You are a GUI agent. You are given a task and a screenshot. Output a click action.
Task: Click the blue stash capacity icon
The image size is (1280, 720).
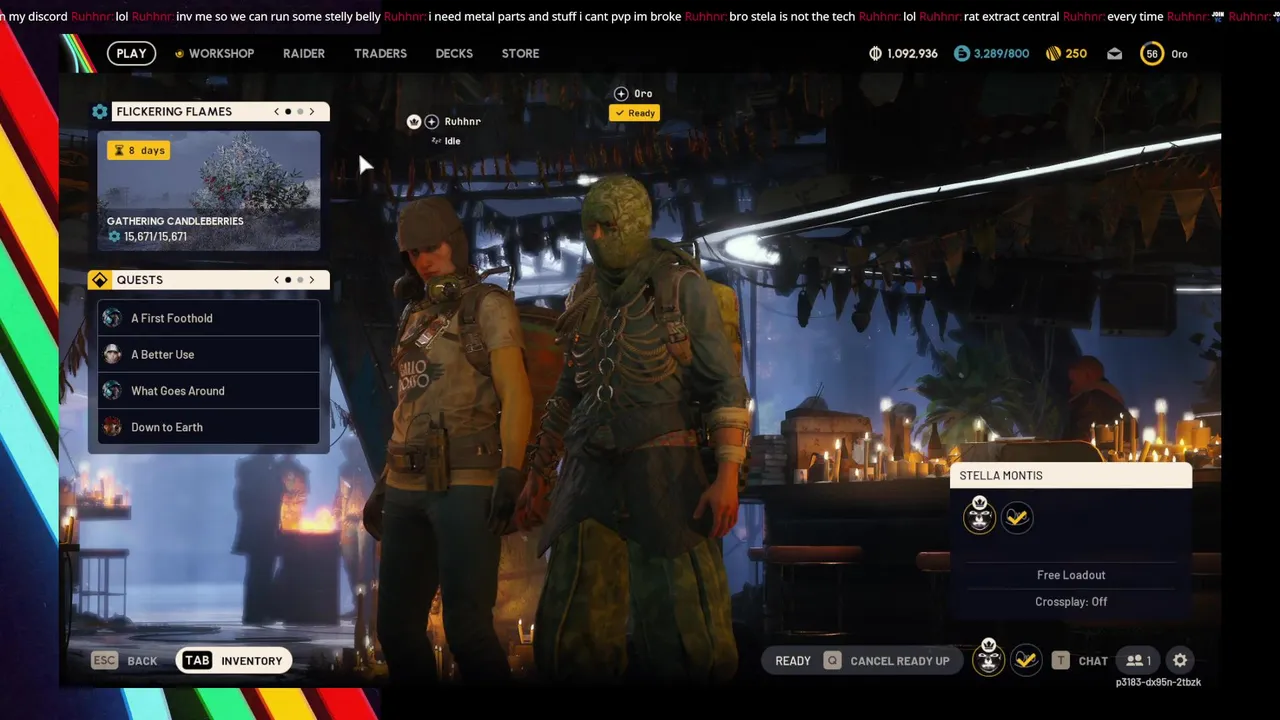(x=962, y=53)
